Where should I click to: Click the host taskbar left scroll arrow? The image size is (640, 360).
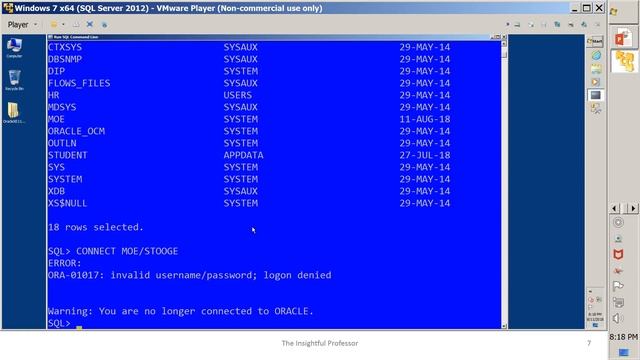615,208
